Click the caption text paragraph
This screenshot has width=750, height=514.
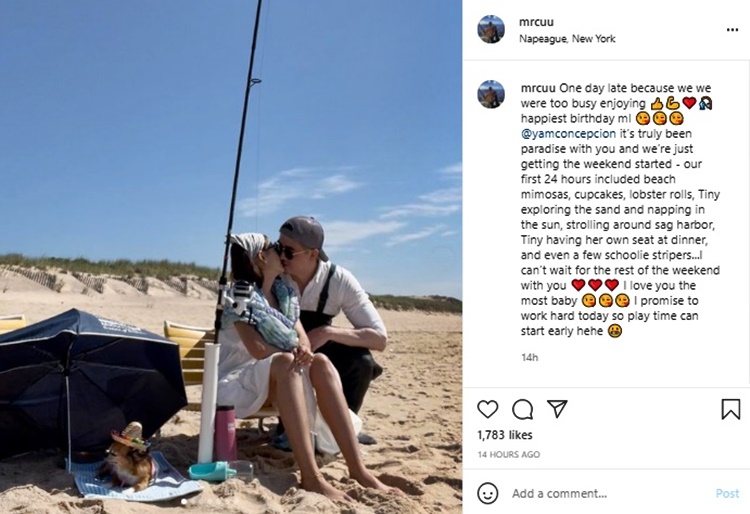click(620, 209)
